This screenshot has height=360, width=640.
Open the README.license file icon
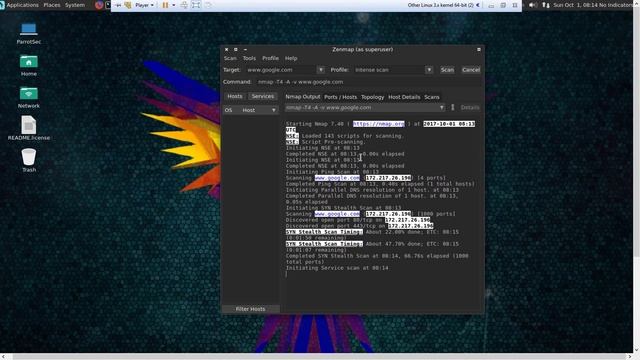29,128
